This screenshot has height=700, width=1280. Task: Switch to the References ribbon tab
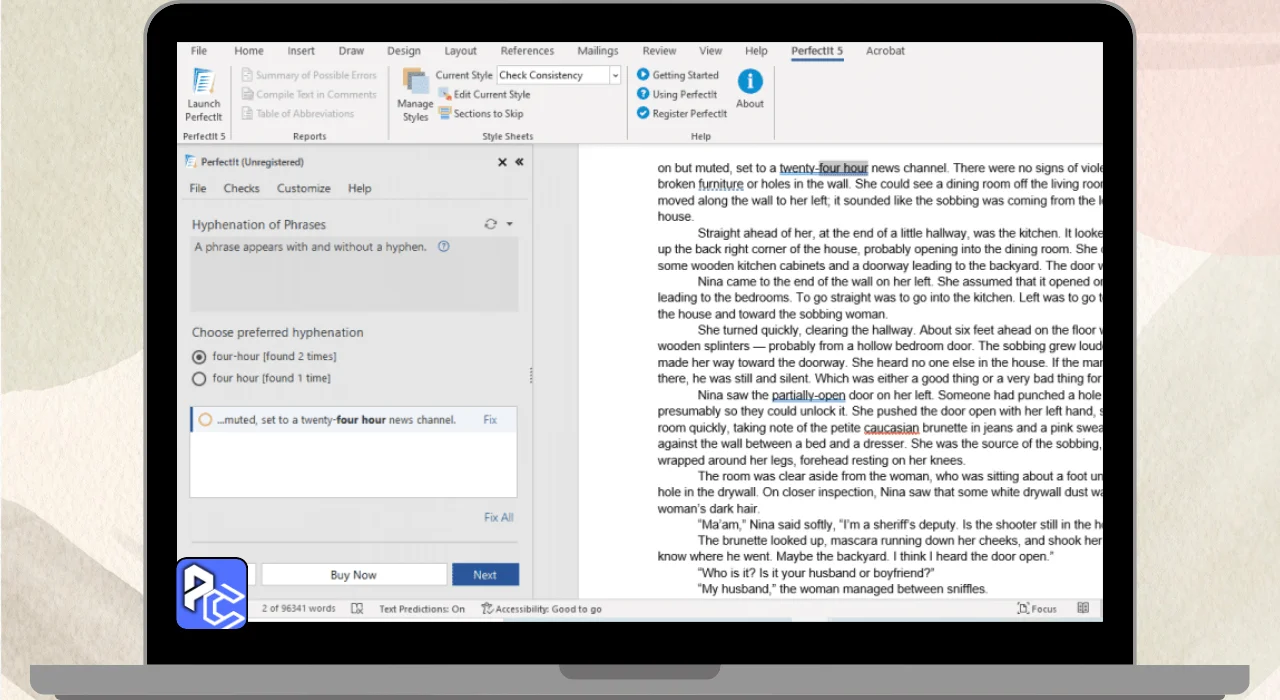(x=527, y=51)
